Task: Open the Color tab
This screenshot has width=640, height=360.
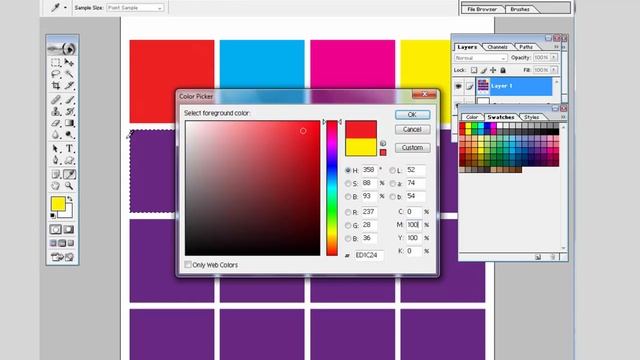Action: click(472, 117)
